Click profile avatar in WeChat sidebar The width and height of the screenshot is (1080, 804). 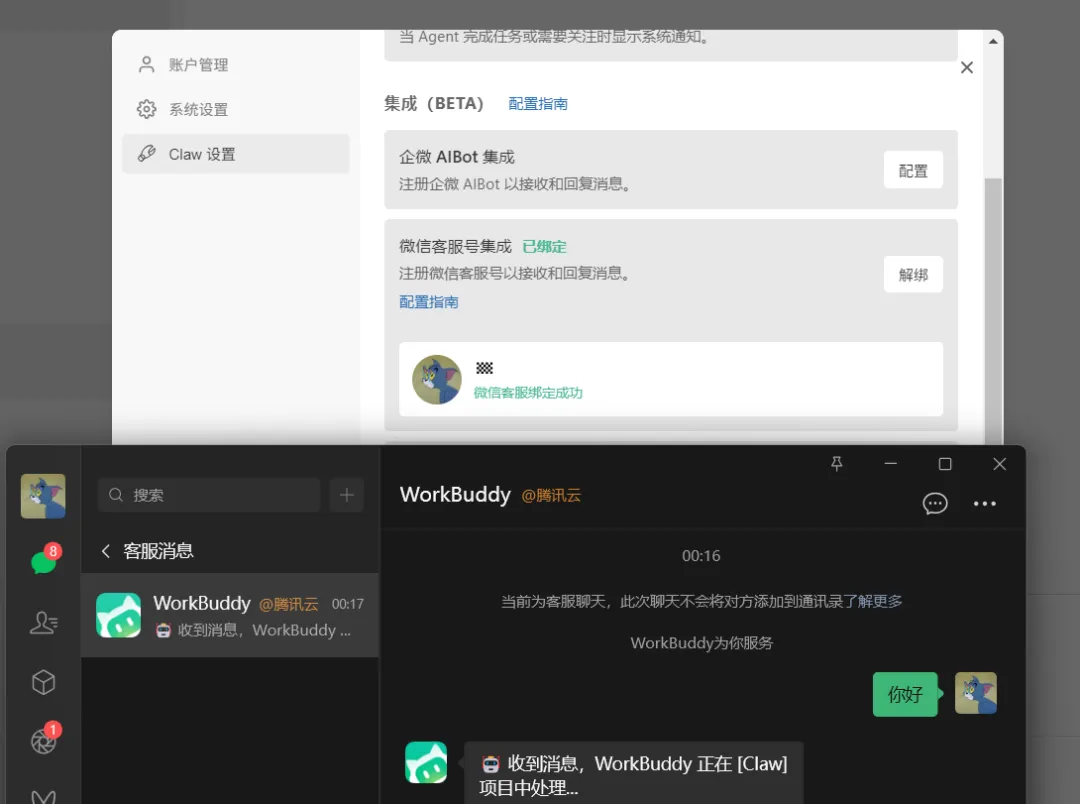coord(43,496)
